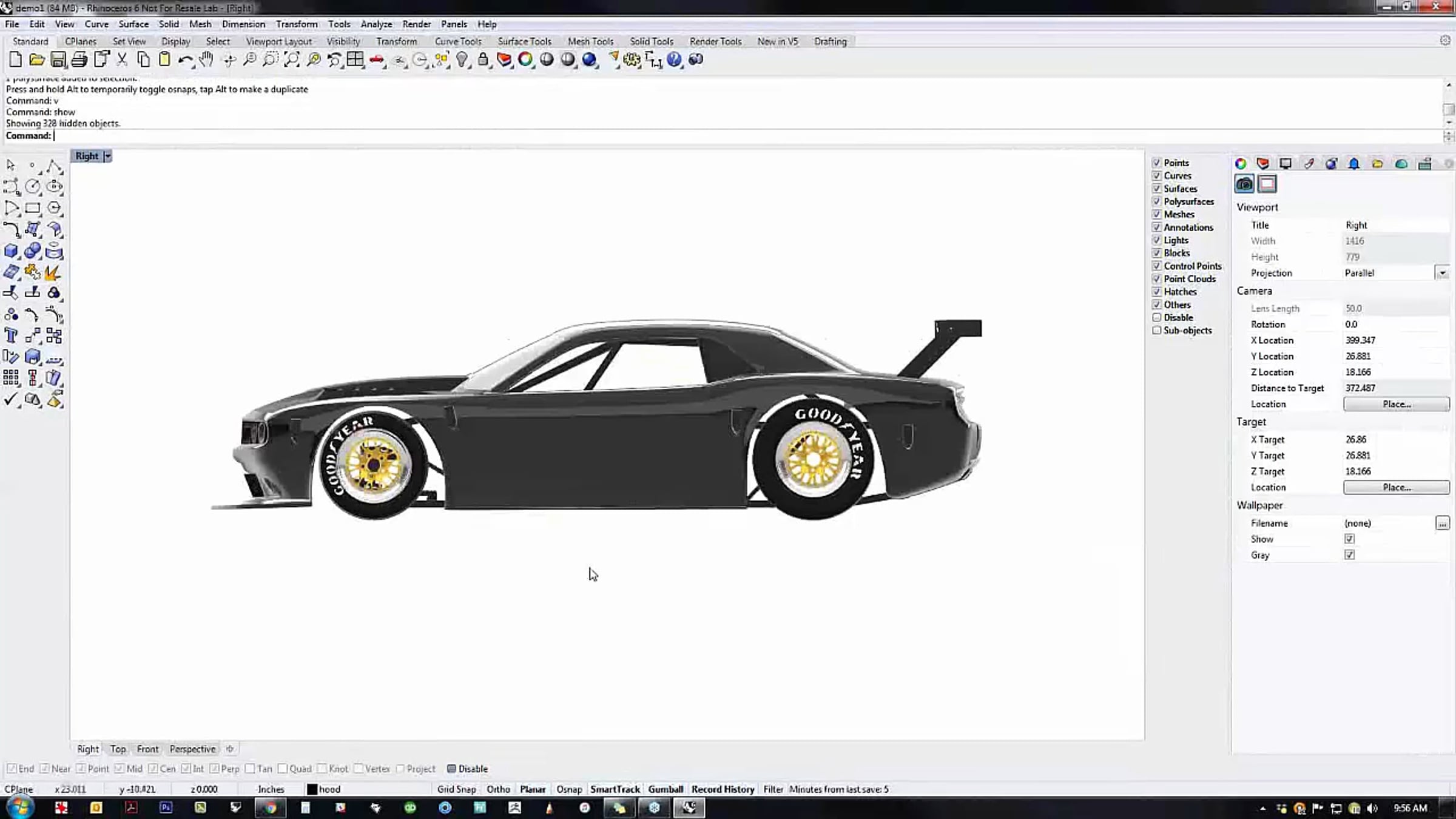Screen dimensions: 1456x819
Task: Switch to the Perspective viewport tab
Action: (192, 749)
